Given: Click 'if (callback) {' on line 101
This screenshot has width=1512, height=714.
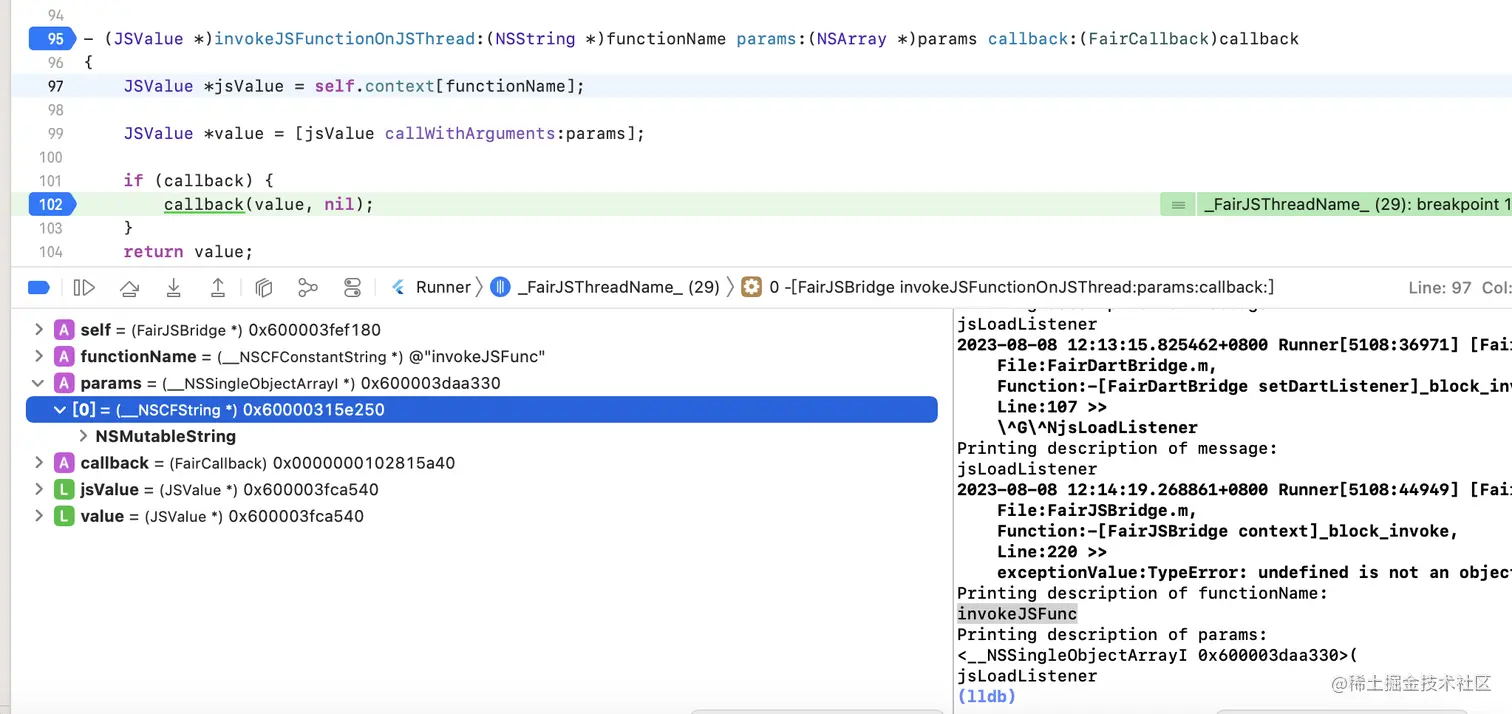Looking at the screenshot, I should 198,180.
